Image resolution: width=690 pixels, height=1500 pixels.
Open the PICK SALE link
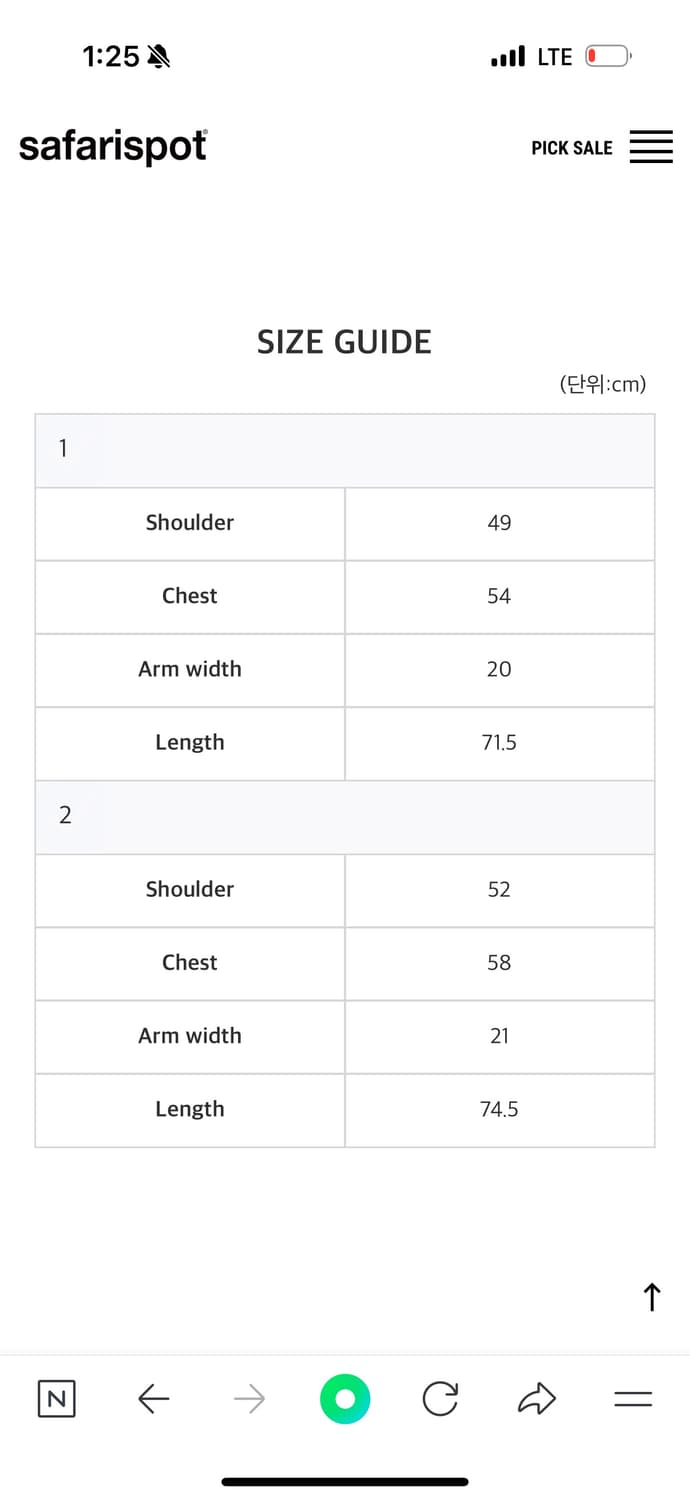click(x=572, y=148)
